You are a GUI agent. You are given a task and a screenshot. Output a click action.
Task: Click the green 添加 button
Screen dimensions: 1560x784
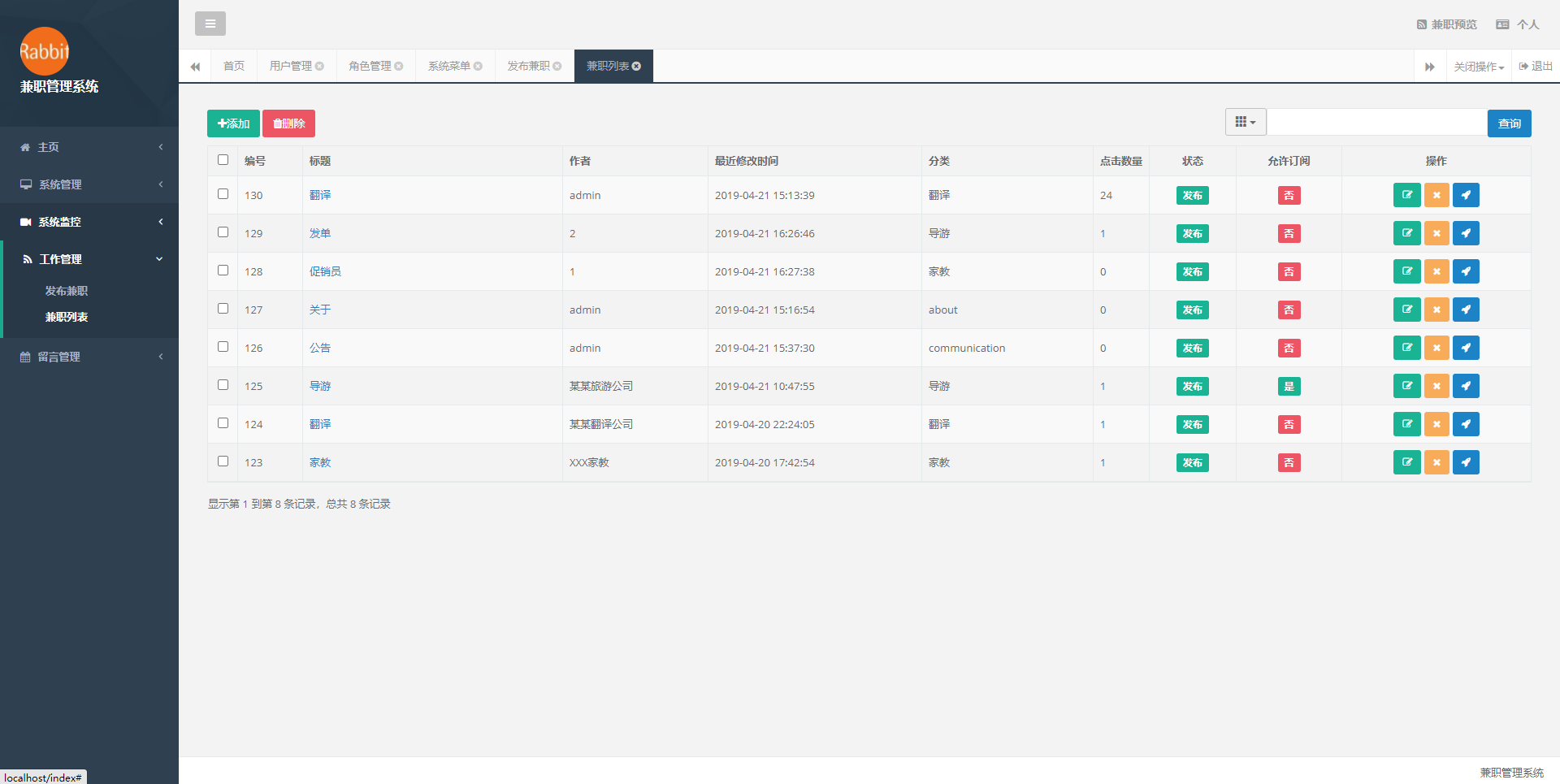(x=233, y=123)
